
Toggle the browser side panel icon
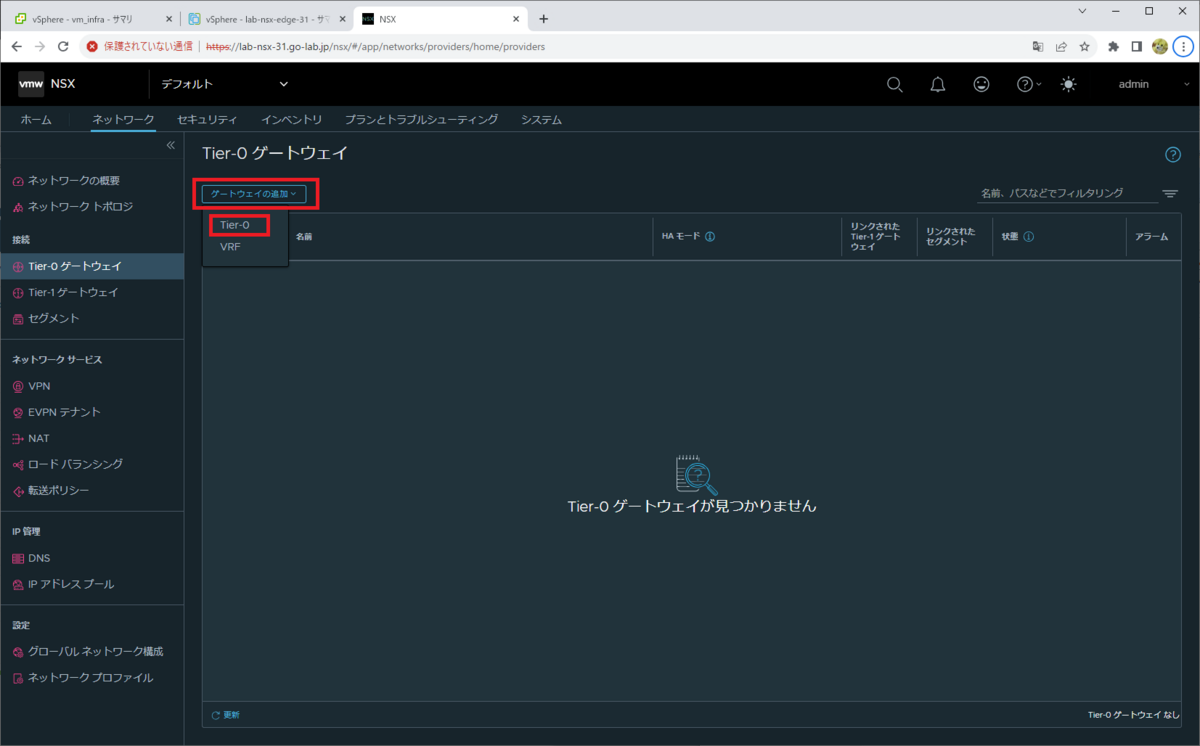click(1137, 46)
